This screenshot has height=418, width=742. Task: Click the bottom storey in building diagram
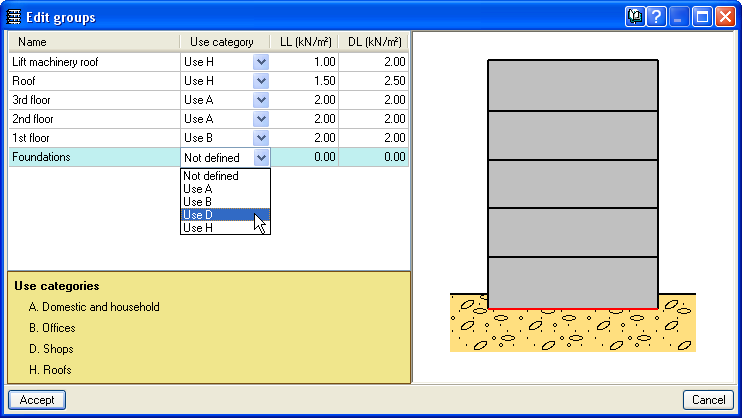[573, 283]
